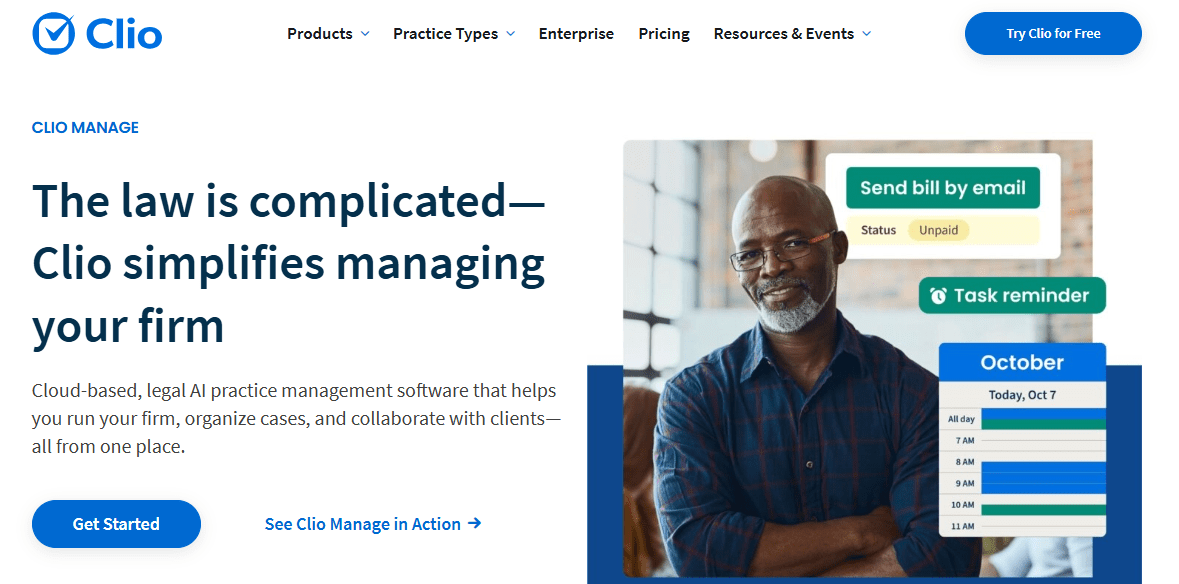The width and height of the screenshot is (1179, 584).
Task: Select the All day calendar event row
Action: pos(1043,420)
